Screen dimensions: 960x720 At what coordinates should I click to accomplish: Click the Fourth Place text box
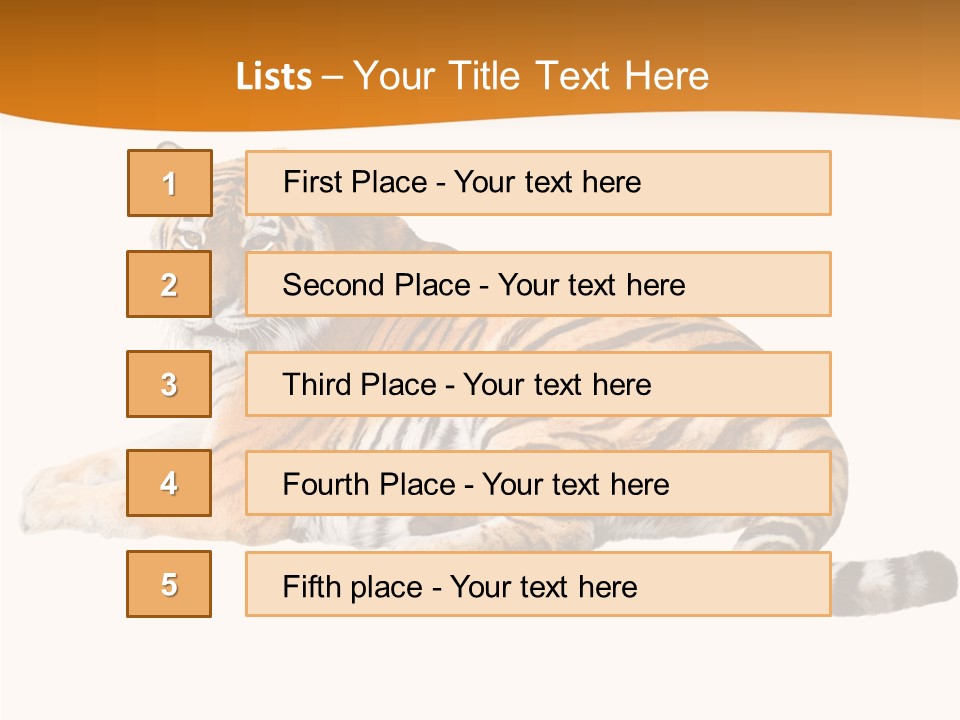pyautogui.click(x=538, y=483)
